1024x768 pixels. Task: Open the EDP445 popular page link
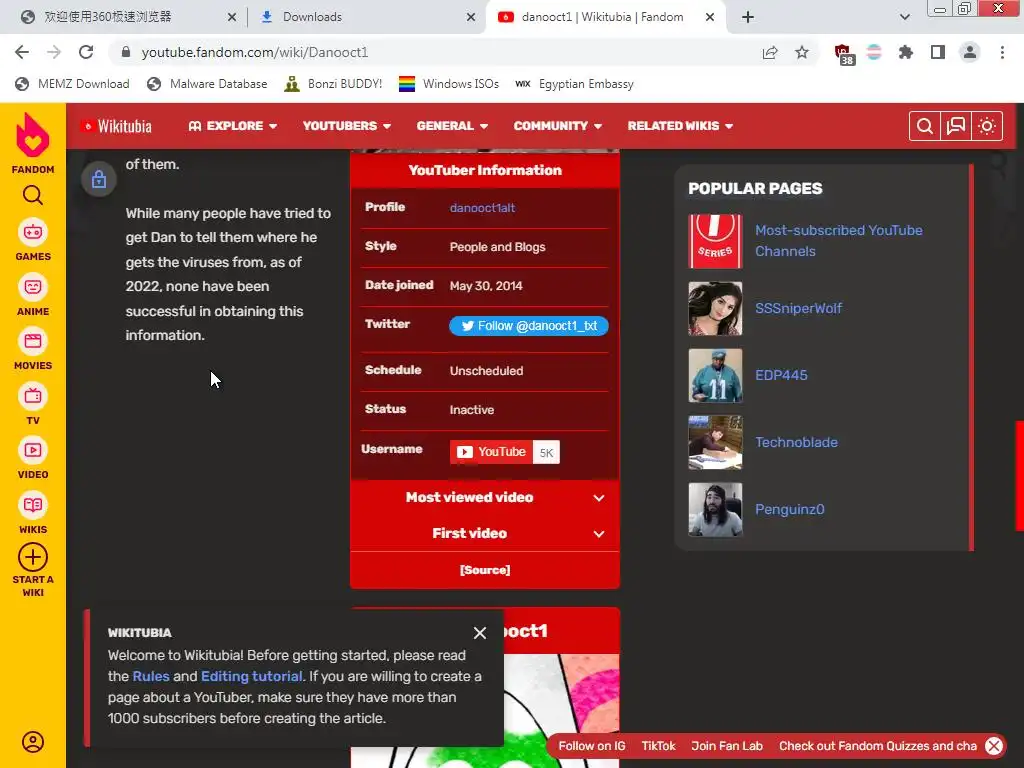click(781, 375)
